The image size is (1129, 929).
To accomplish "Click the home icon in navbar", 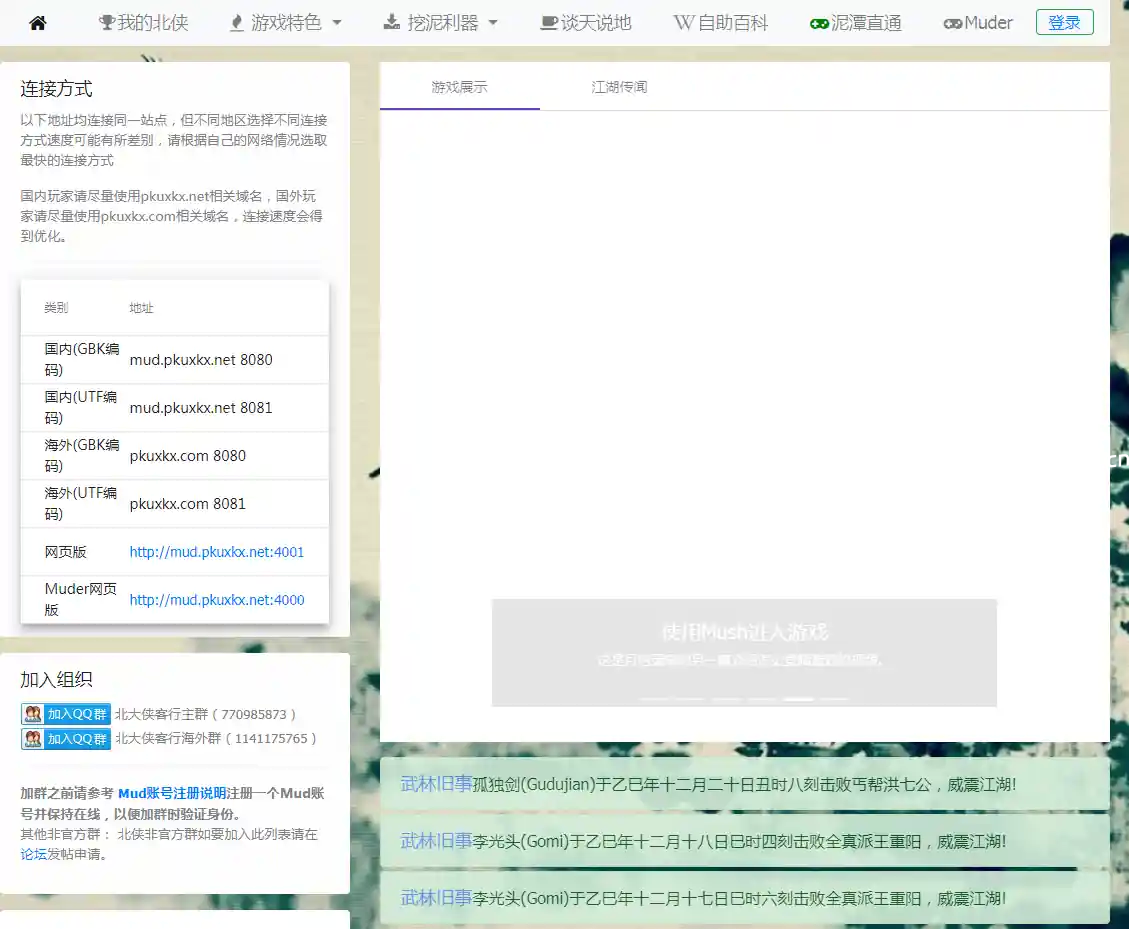I will pos(38,23).
